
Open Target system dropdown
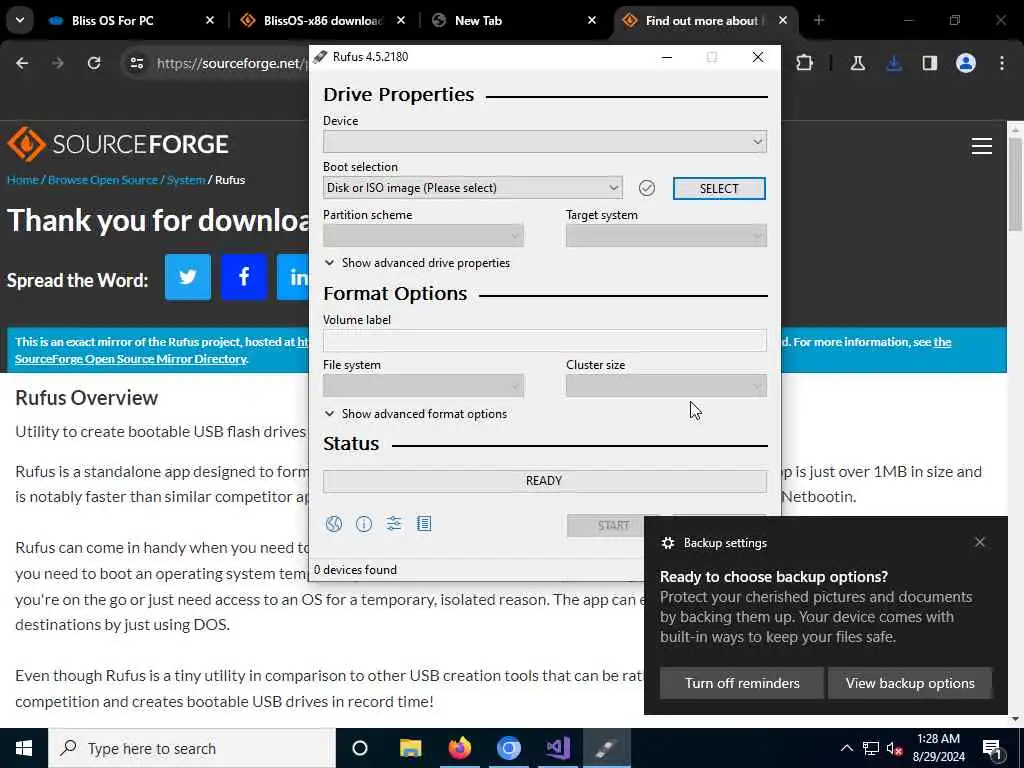point(666,236)
